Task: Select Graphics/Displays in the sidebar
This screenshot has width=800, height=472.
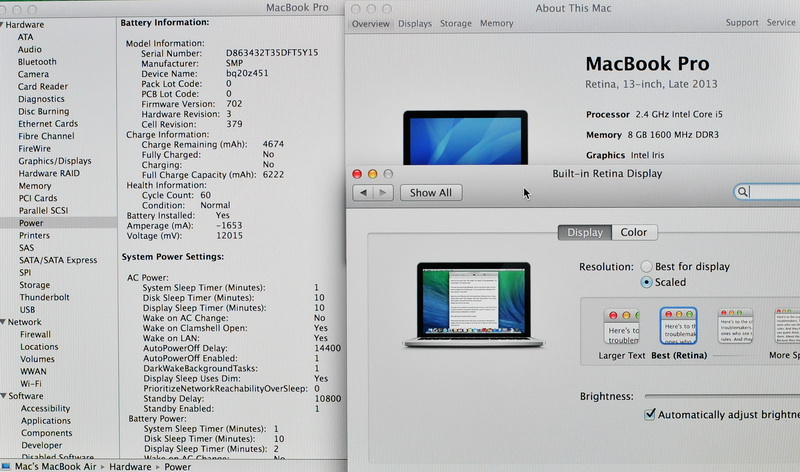Action: coord(55,161)
